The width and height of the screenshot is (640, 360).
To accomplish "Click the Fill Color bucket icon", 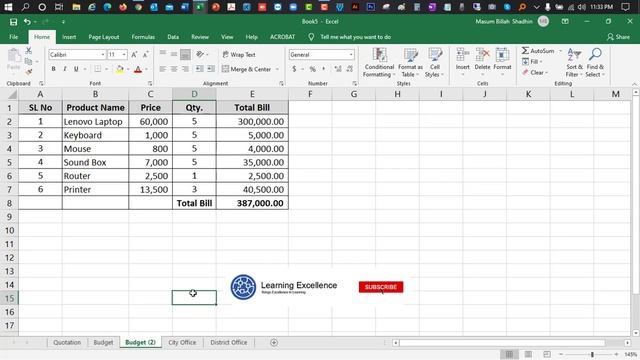I will pyautogui.click(x=120, y=69).
